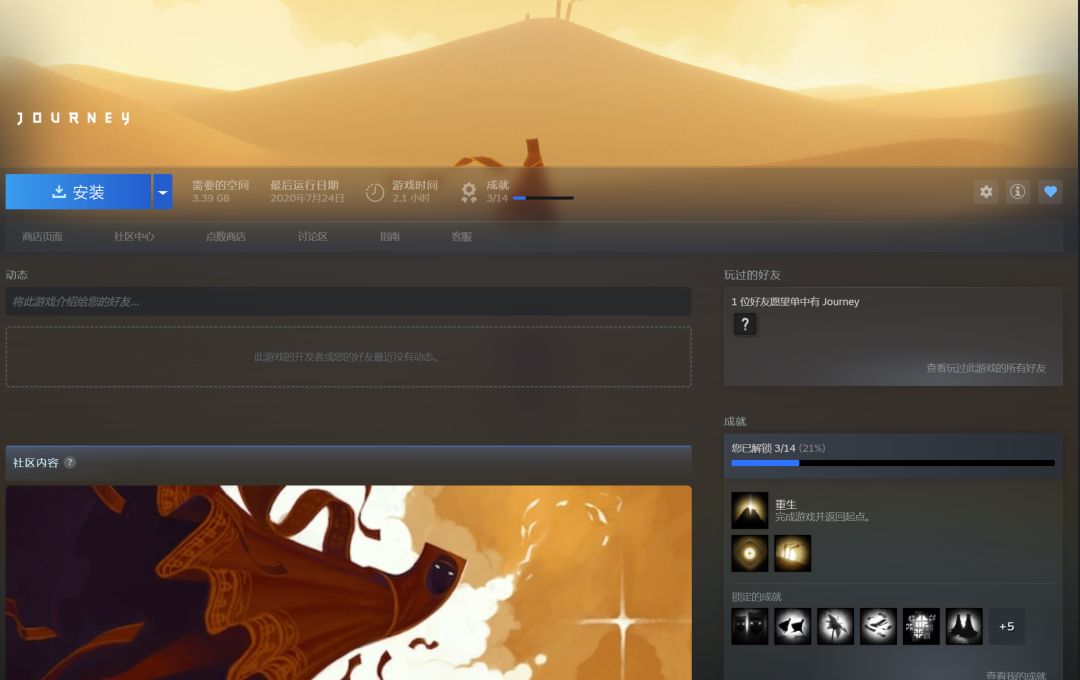The width and height of the screenshot is (1080, 680).
Task: Click the friend avatar with question mark
Action: point(745,324)
